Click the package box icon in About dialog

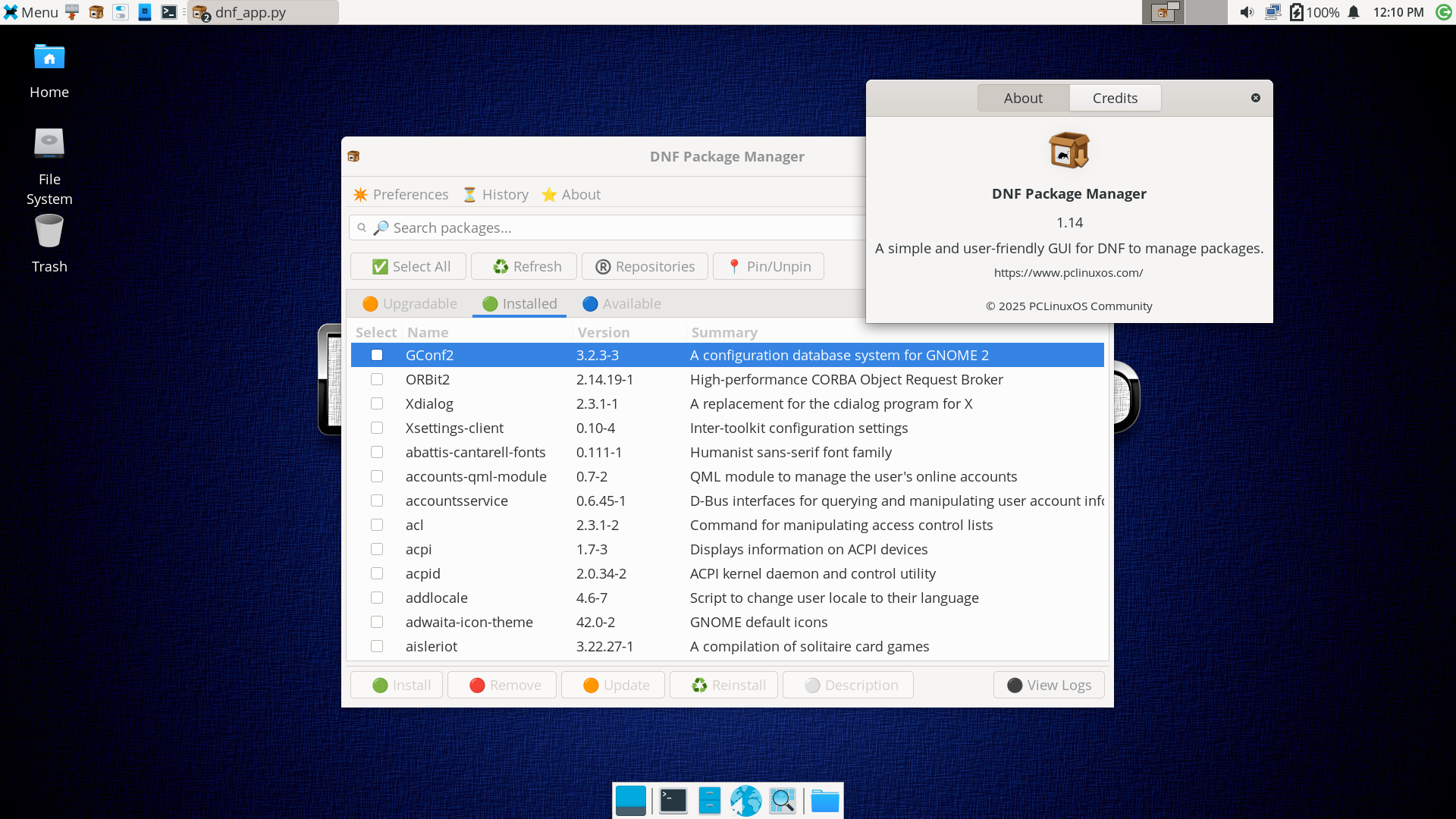pos(1069,150)
